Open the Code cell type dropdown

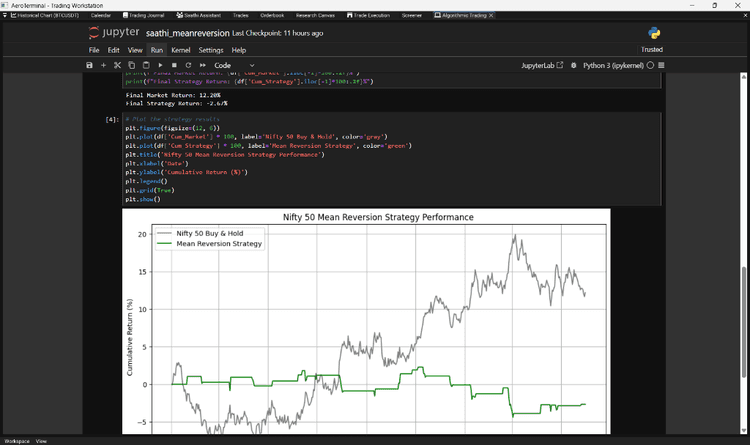click(x=234, y=65)
